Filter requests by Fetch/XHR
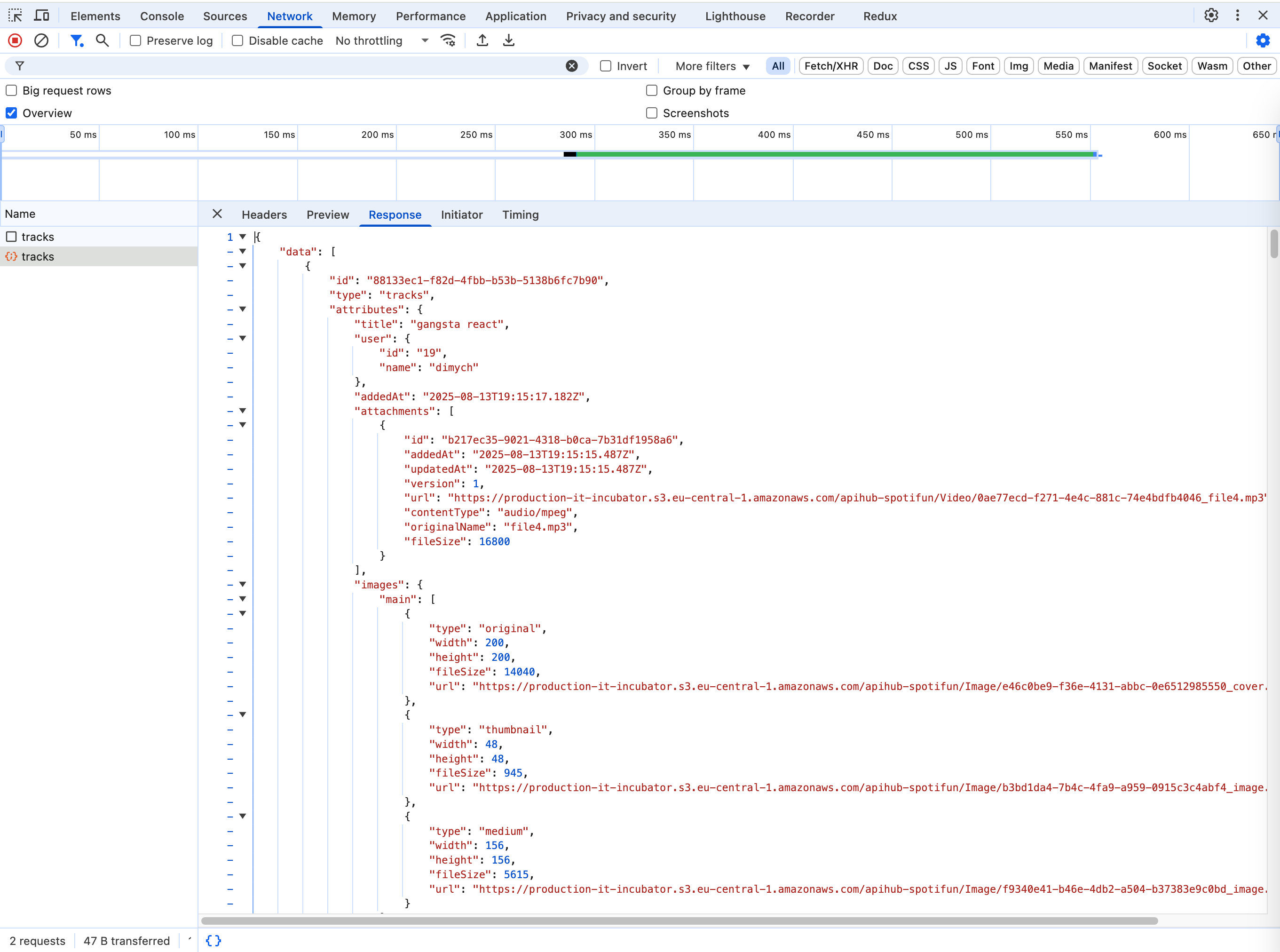 830,66
